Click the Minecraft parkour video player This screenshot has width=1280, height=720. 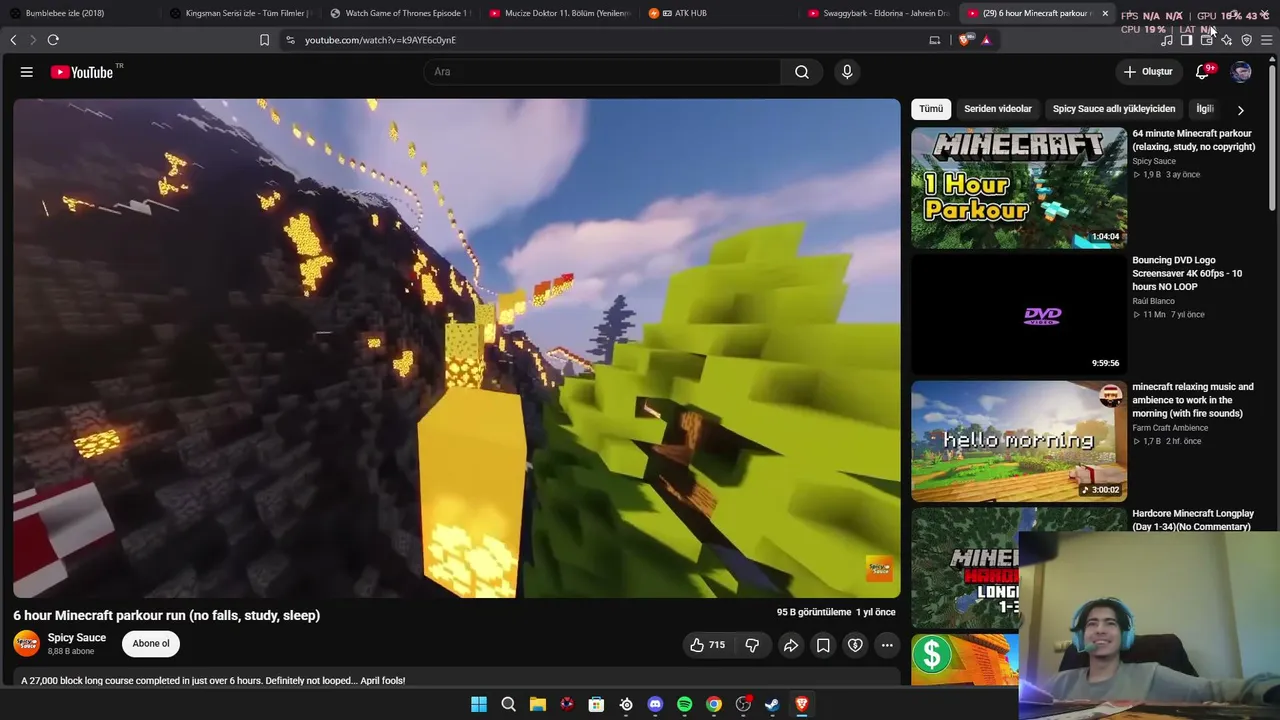[457, 348]
